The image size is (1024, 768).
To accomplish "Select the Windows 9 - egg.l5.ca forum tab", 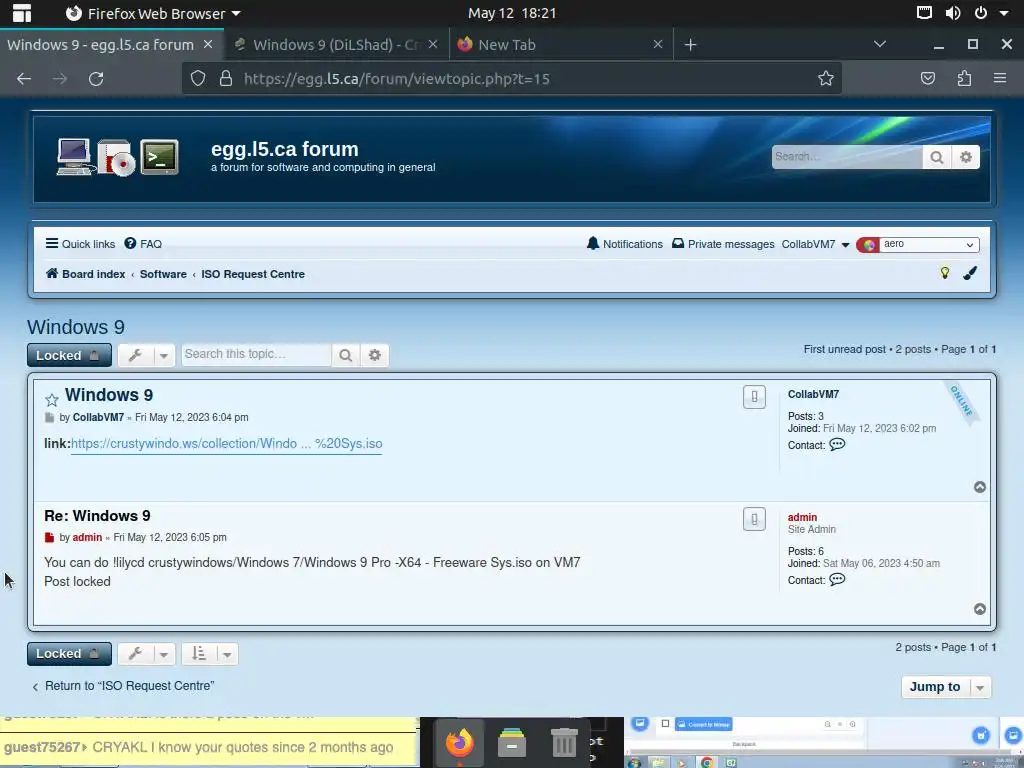I will (111, 44).
